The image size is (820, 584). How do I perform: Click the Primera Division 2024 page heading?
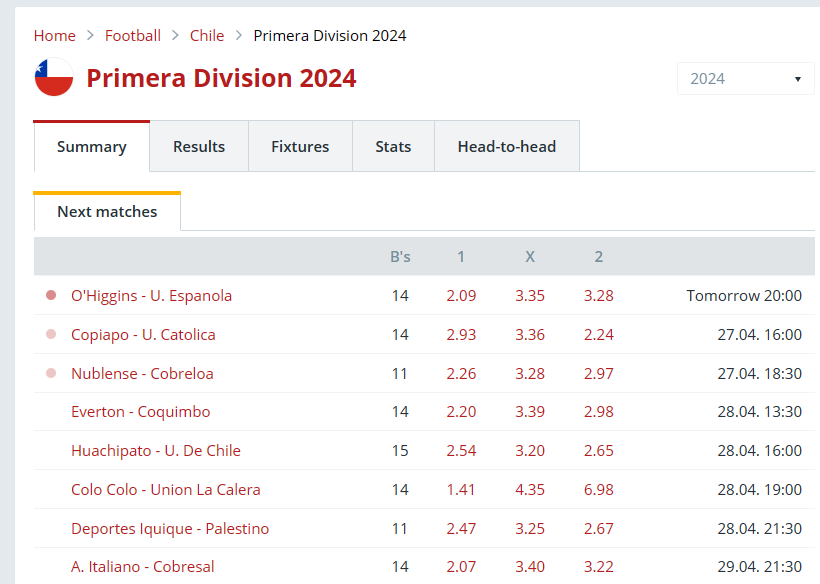(221, 78)
